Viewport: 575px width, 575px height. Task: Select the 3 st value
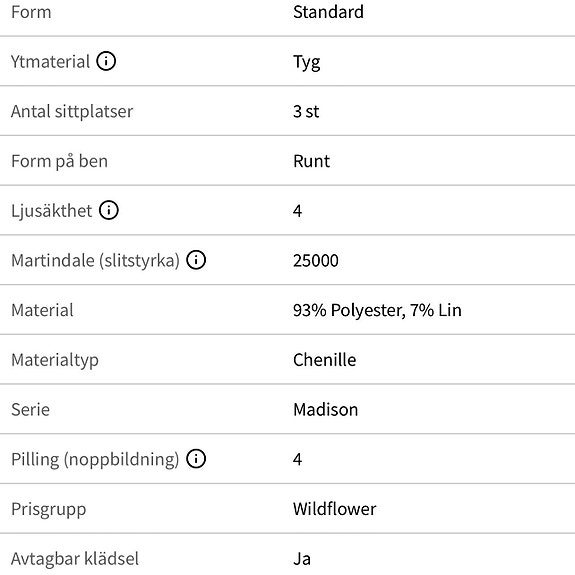click(x=306, y=111)
